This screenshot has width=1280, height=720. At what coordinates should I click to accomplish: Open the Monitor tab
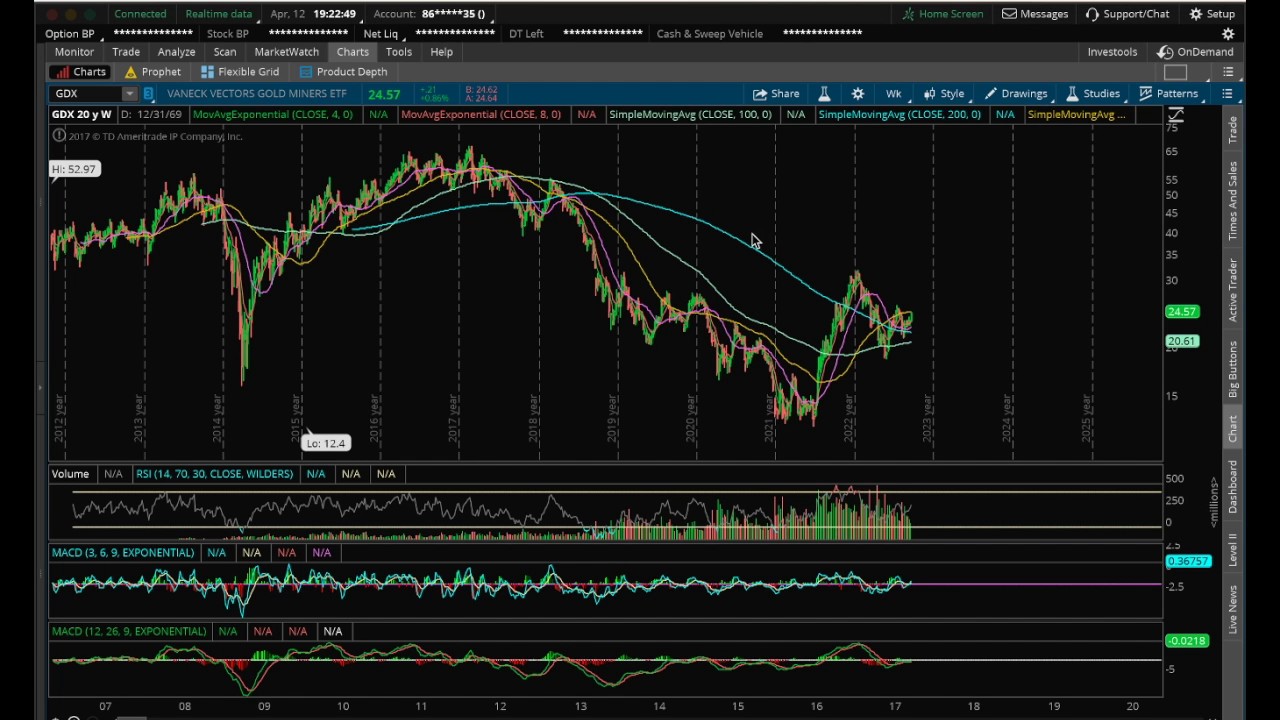(x=74, y=52)
